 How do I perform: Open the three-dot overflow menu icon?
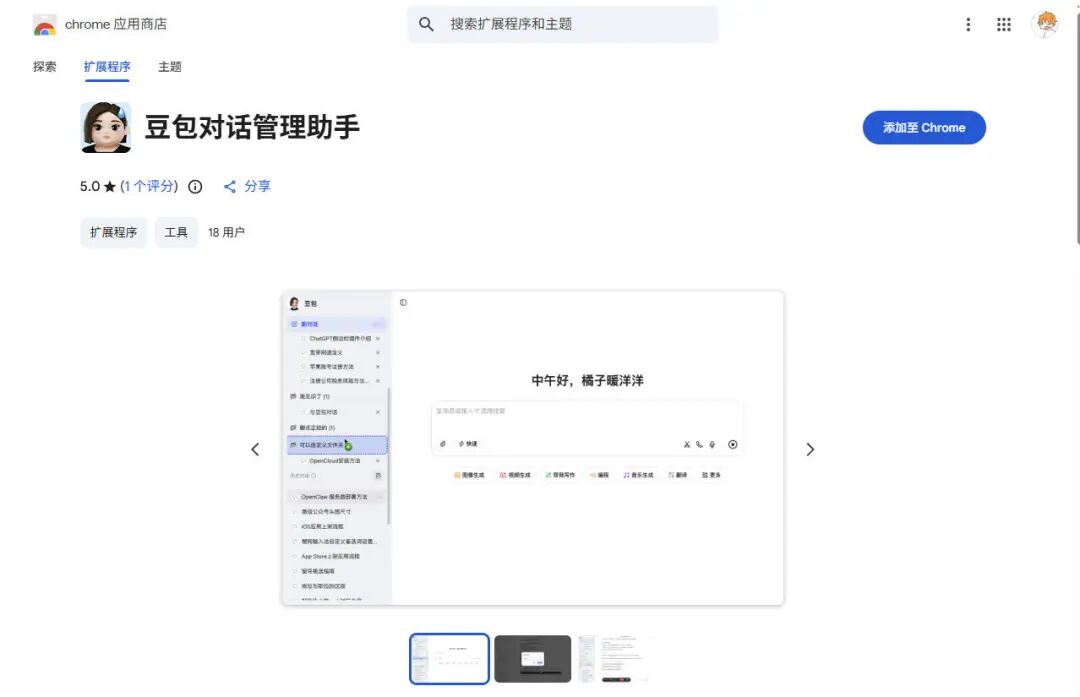click(x=967, y=24)
